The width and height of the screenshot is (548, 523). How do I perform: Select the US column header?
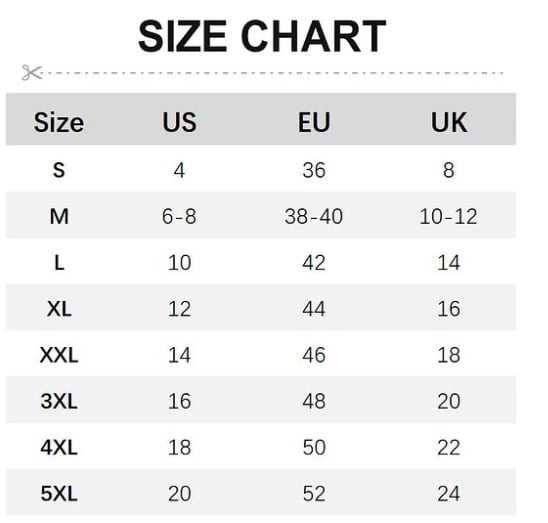pos(179,122)
